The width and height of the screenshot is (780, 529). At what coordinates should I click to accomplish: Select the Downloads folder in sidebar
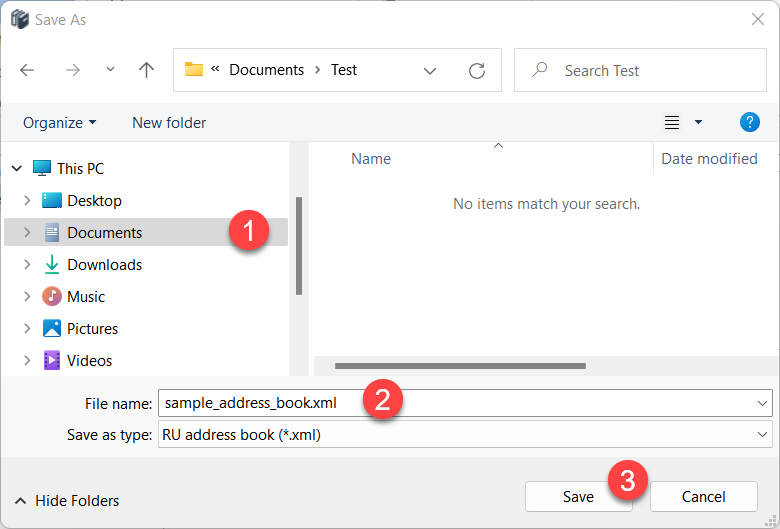(104, 265)
